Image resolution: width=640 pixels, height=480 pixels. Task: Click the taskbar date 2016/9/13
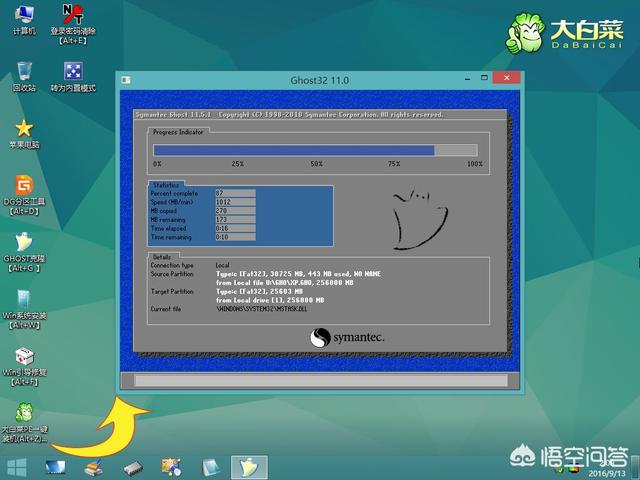coord(607,473)
